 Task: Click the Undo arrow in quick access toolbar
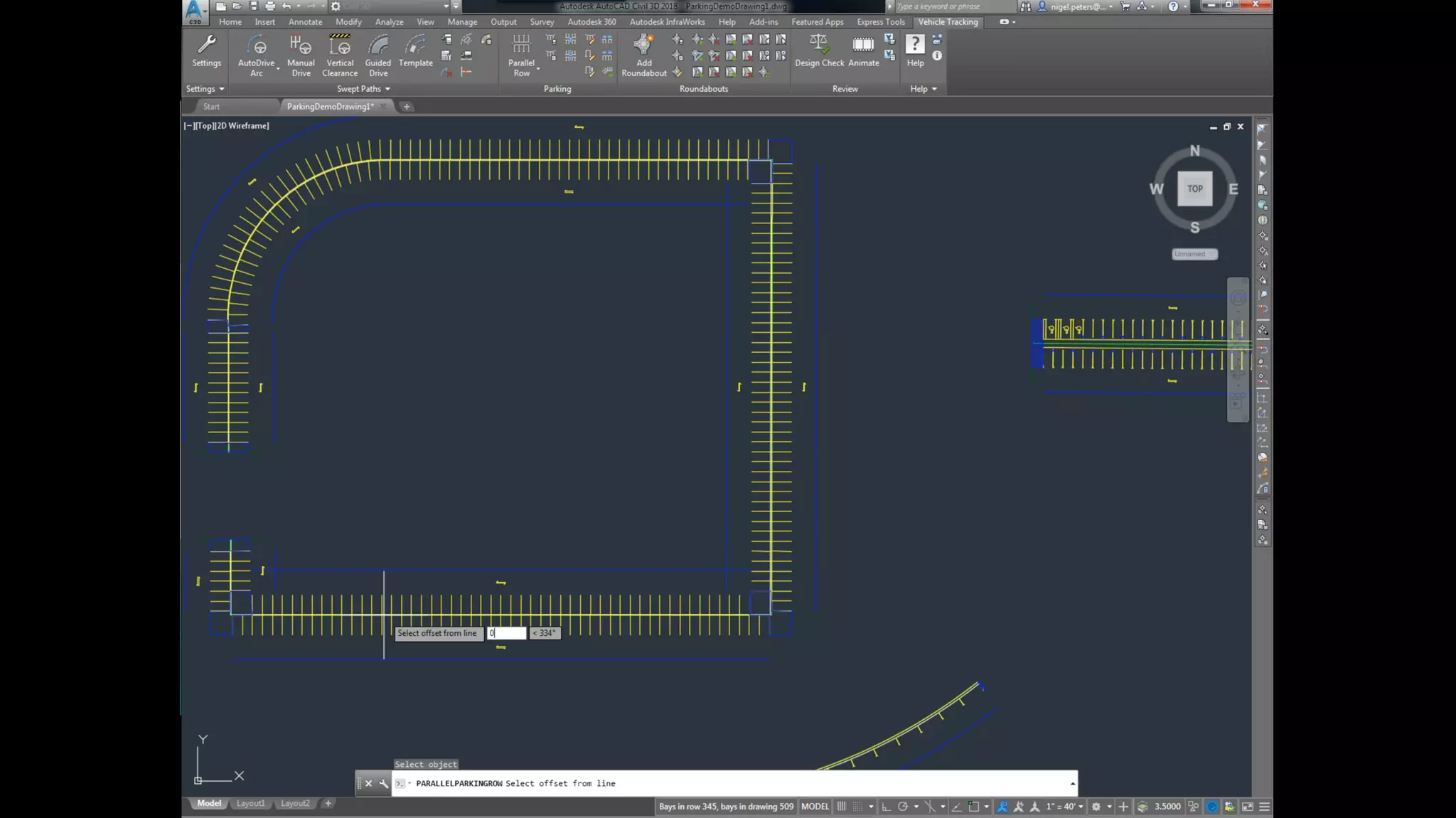point(286,6)
